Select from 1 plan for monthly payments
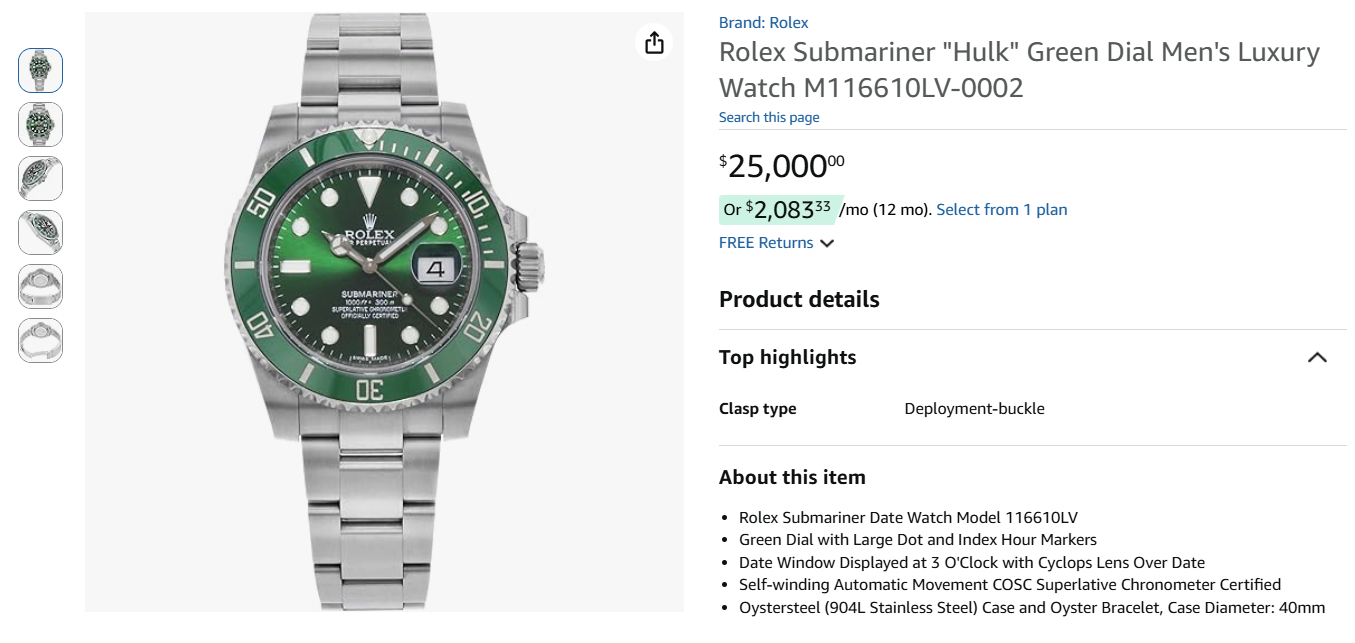The height and width of the screenshot is (643, 1355). coord(1001,209)
